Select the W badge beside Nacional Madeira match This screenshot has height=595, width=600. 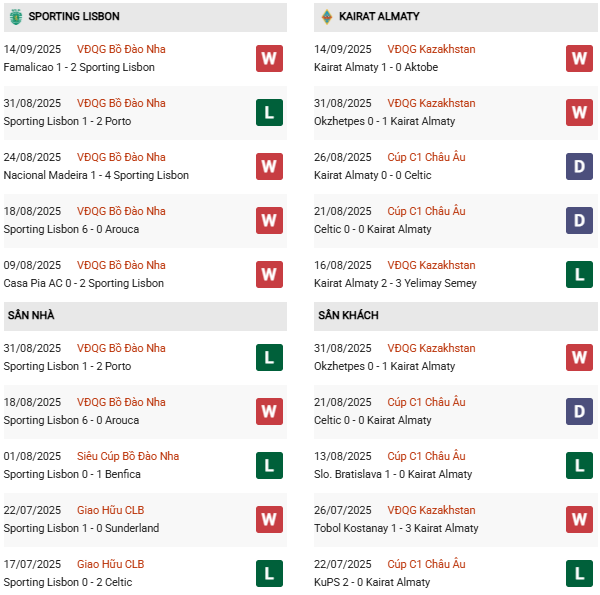(x=269, y=166)
